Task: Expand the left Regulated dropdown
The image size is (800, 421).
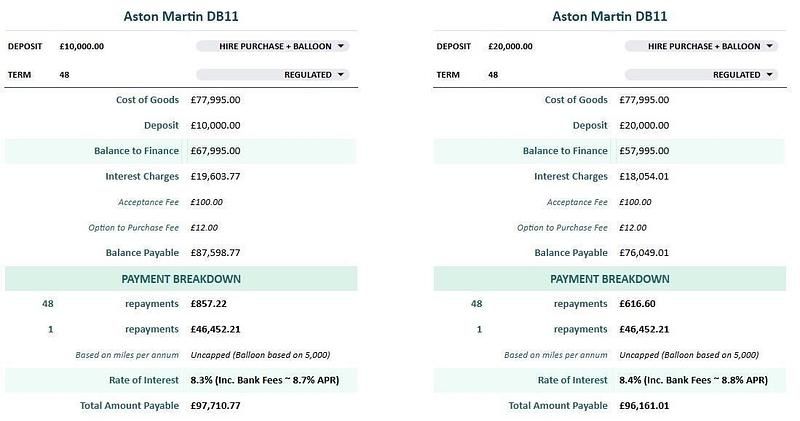Action: pos(271,74)
